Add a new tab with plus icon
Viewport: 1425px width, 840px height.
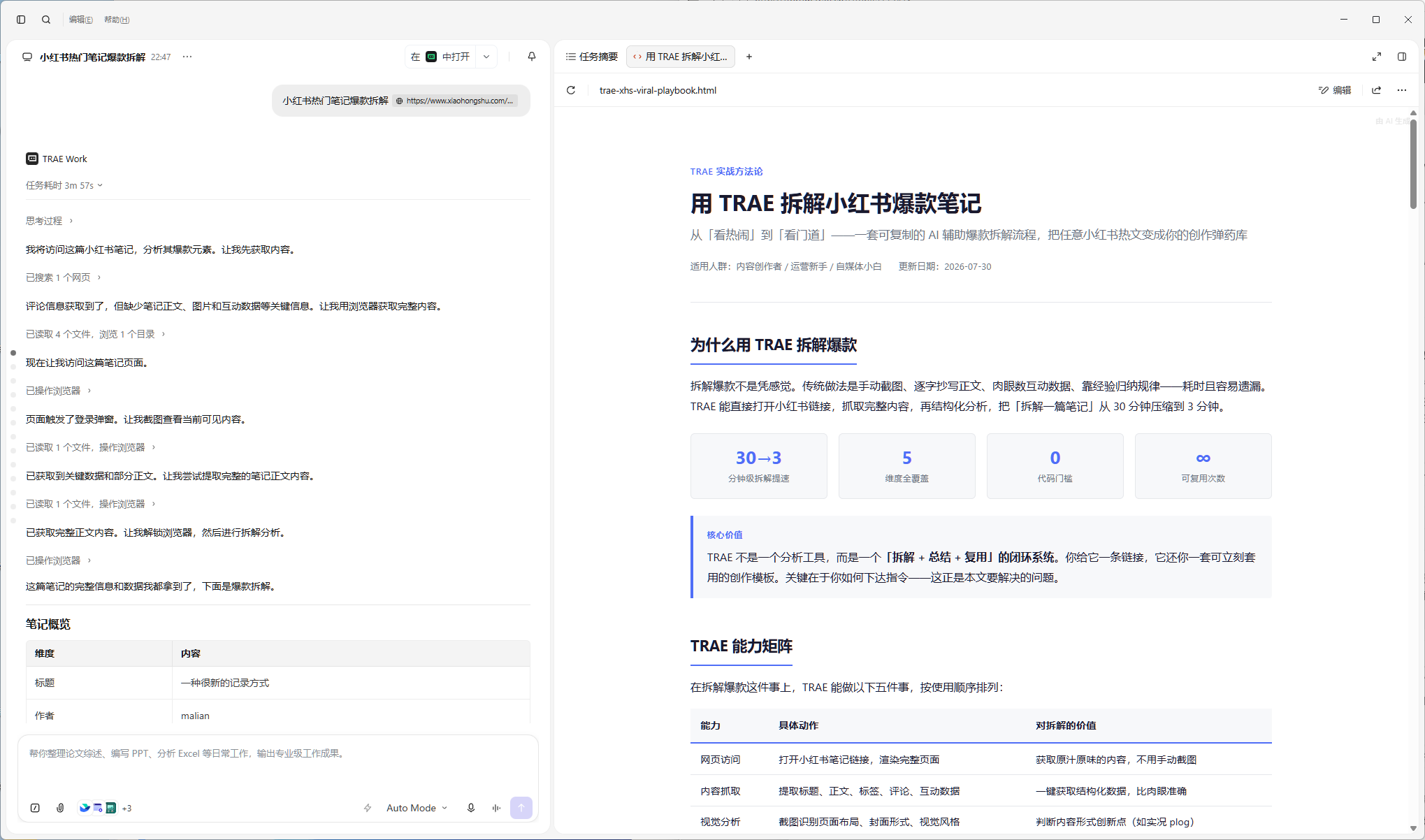(x=749, y=57)
